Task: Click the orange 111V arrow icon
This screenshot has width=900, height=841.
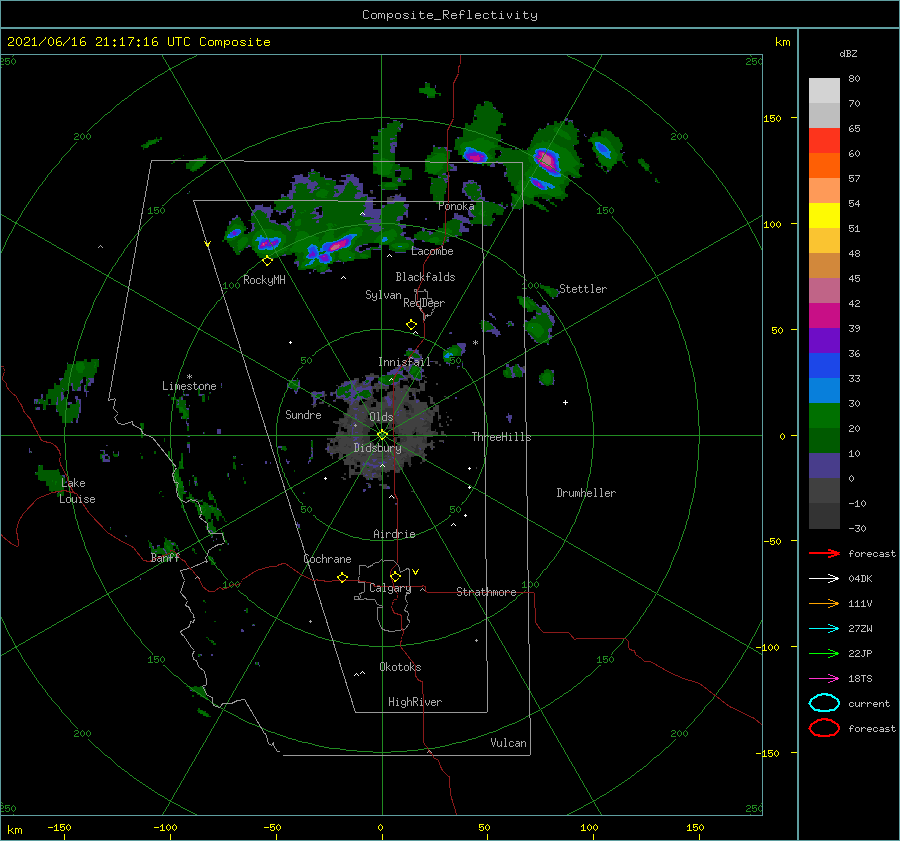Action: [x=824, y=603]
